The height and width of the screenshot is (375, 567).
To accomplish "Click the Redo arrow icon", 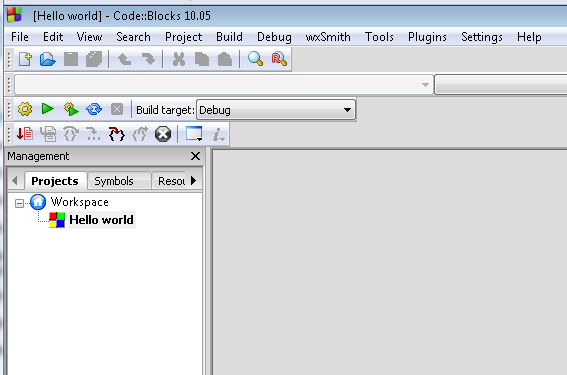I will click(148, 59).
